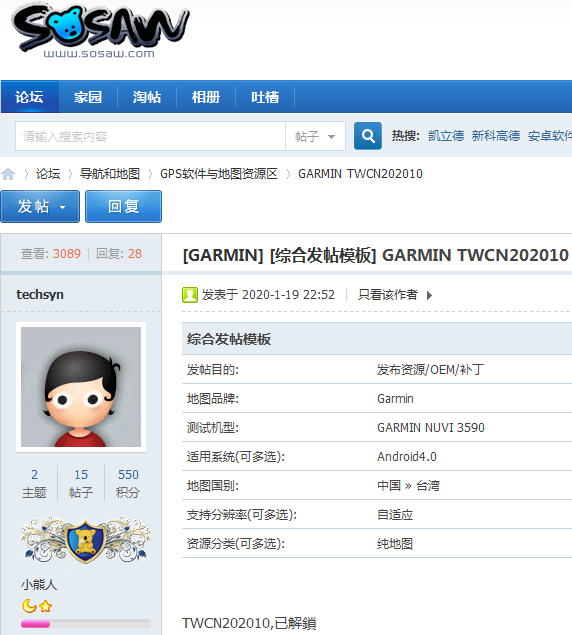The image size is (572, 635).
Task: Click the SOSAW site logo
Action: point(100,31)
